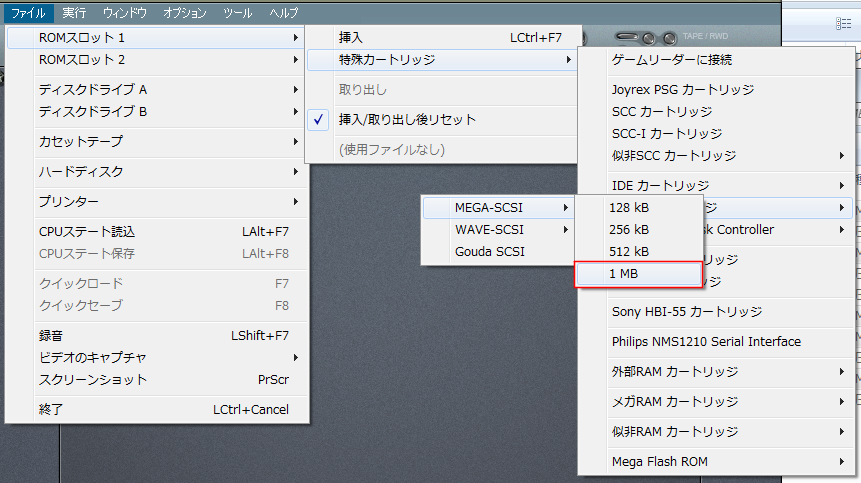Expand 似非SCC カートリッジ submenu
This screenshot has height=483, width=861.
coord(716,155)
